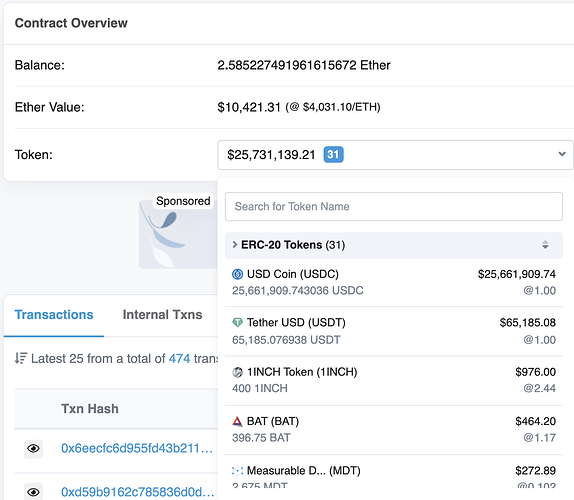Image resolution: width=574 pixels, height=500 pixels.
Task: Sort ERC-20 tokens using the up-down arrows
Action: [545, 245]
